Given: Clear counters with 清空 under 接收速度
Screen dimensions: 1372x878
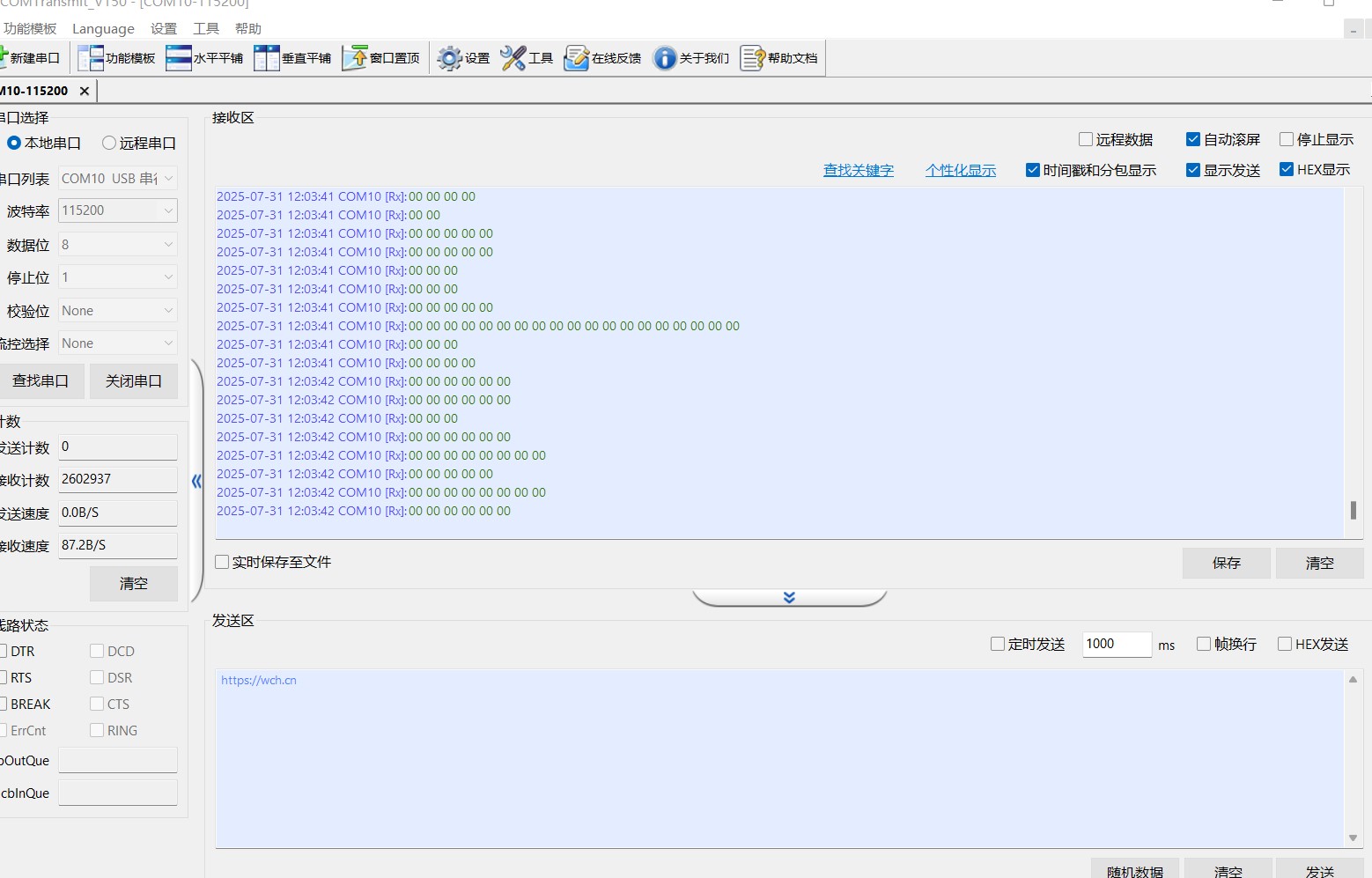Looking at the screenshot, I should (134, 583).
